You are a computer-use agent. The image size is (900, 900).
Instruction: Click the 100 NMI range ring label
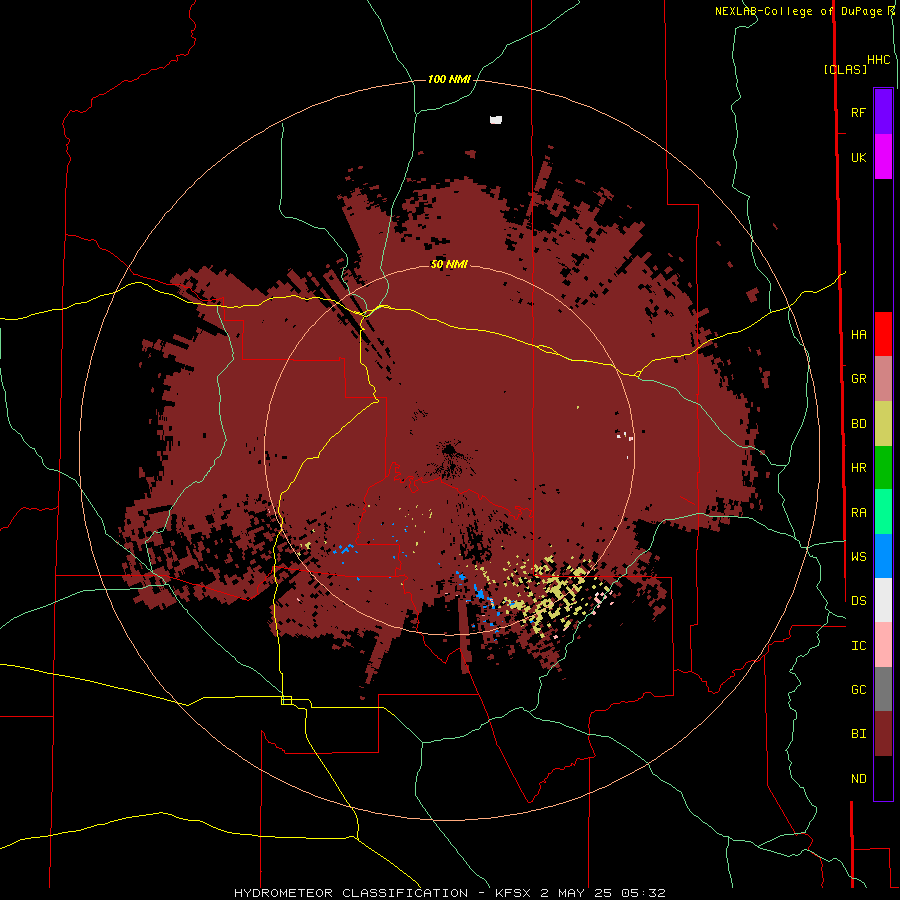[449, 79]
